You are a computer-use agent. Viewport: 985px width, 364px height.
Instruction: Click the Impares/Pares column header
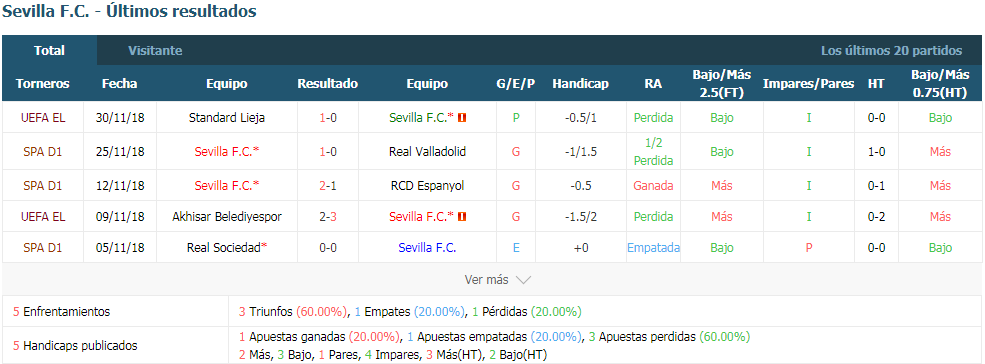click(x=808, y=84)
